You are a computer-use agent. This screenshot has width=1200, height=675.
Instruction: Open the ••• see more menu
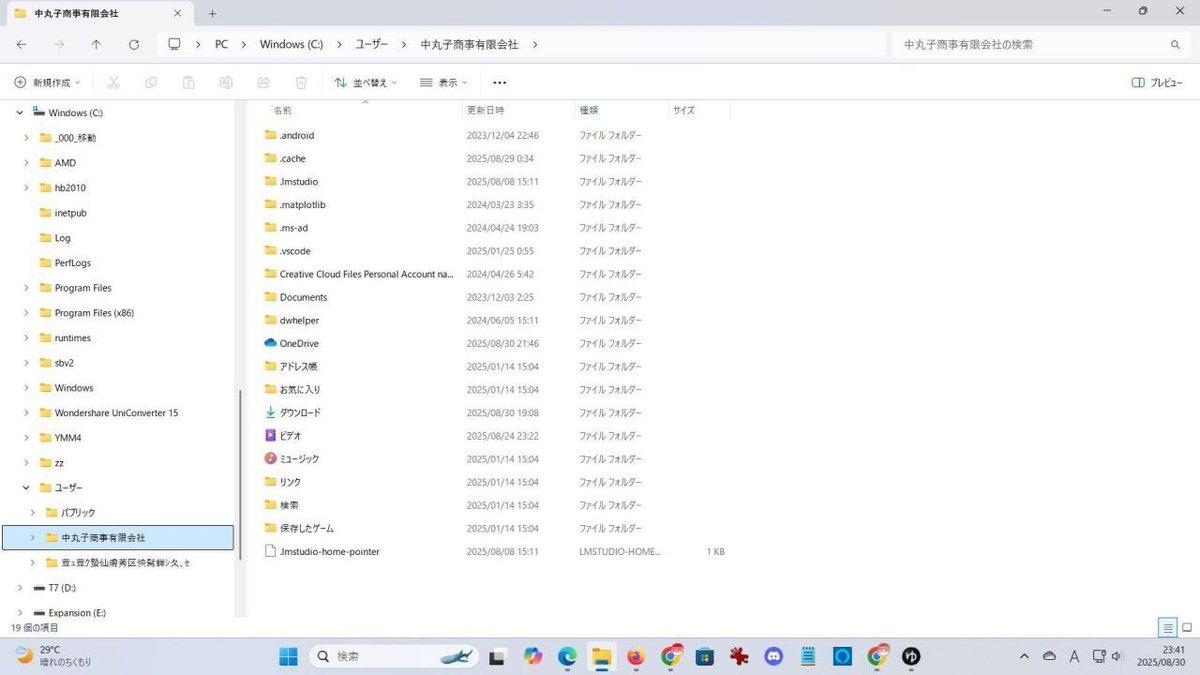pos(499,82)
